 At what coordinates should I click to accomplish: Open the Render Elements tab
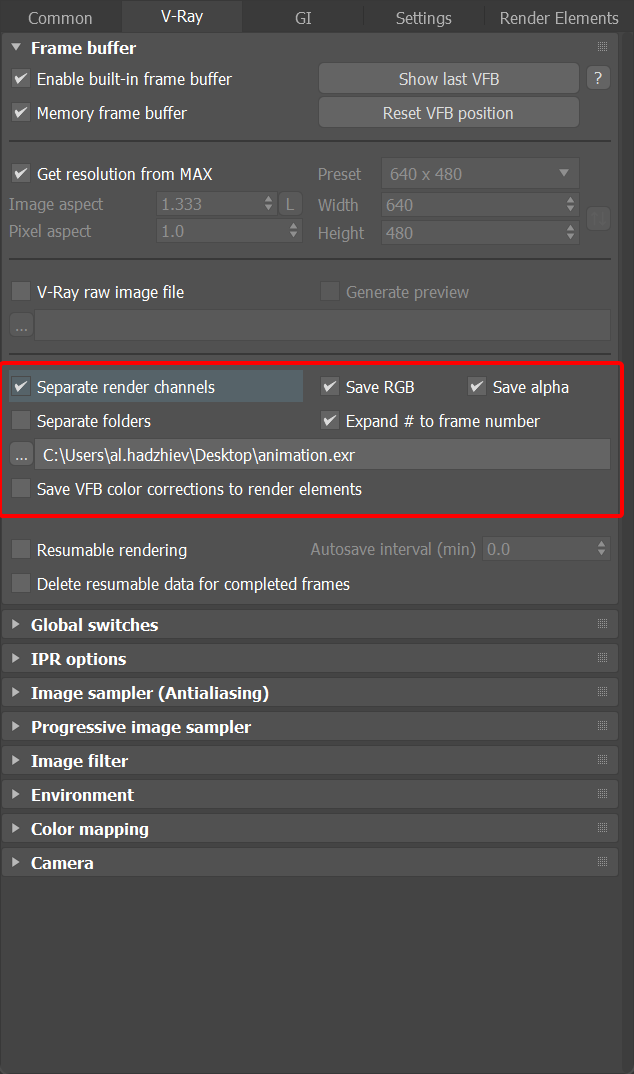(558, 18)
